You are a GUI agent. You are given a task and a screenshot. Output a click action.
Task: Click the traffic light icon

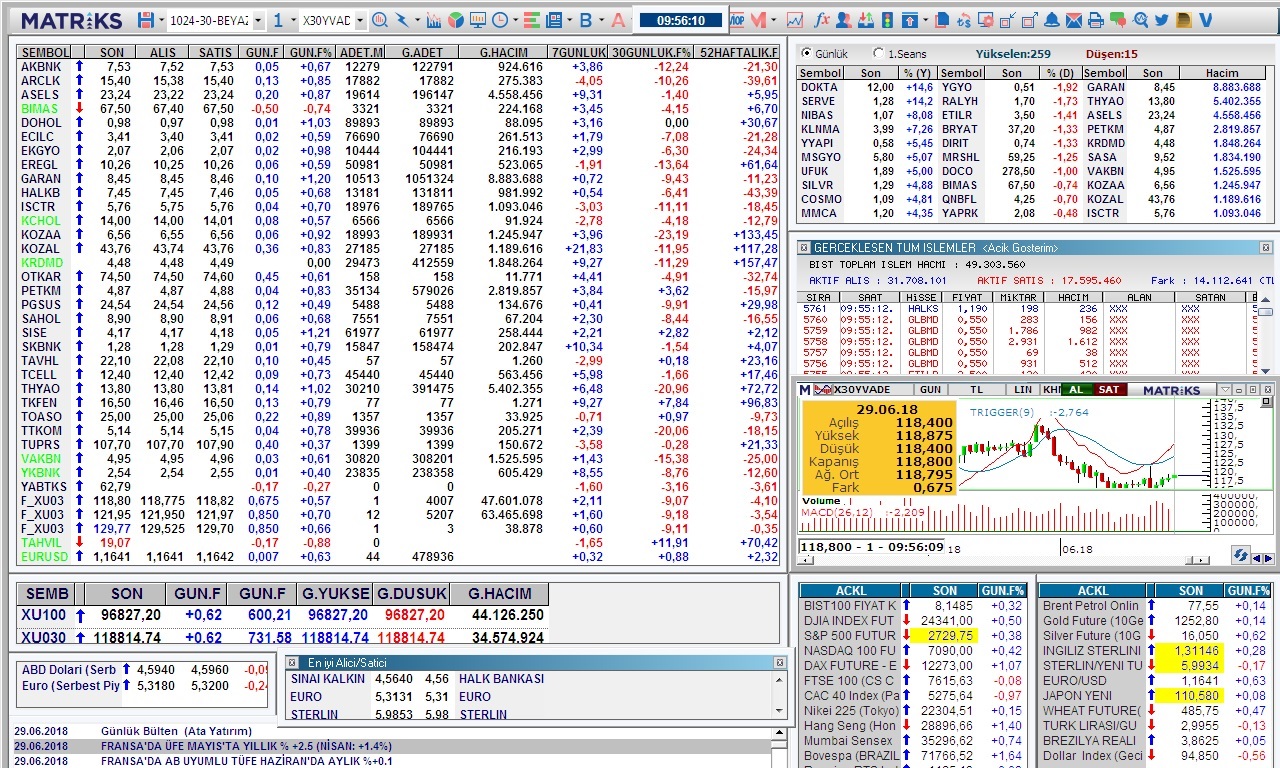point(887,20)
